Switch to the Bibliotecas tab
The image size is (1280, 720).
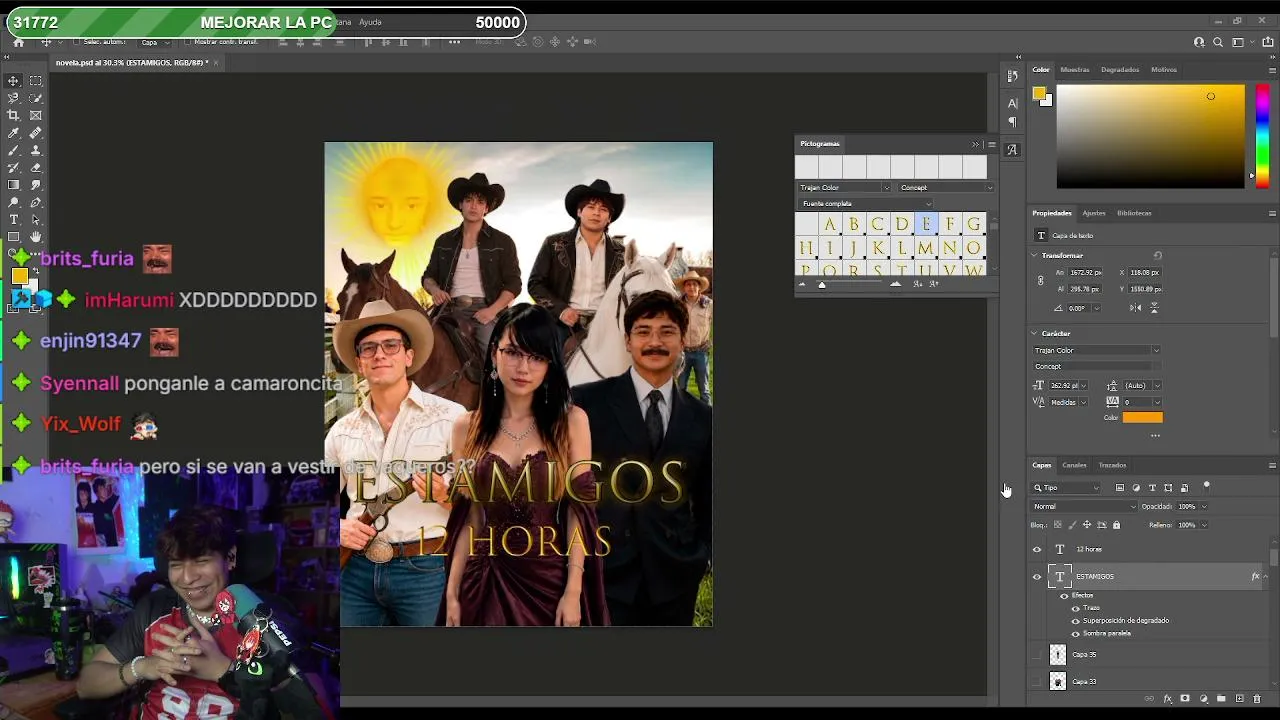1134,213
